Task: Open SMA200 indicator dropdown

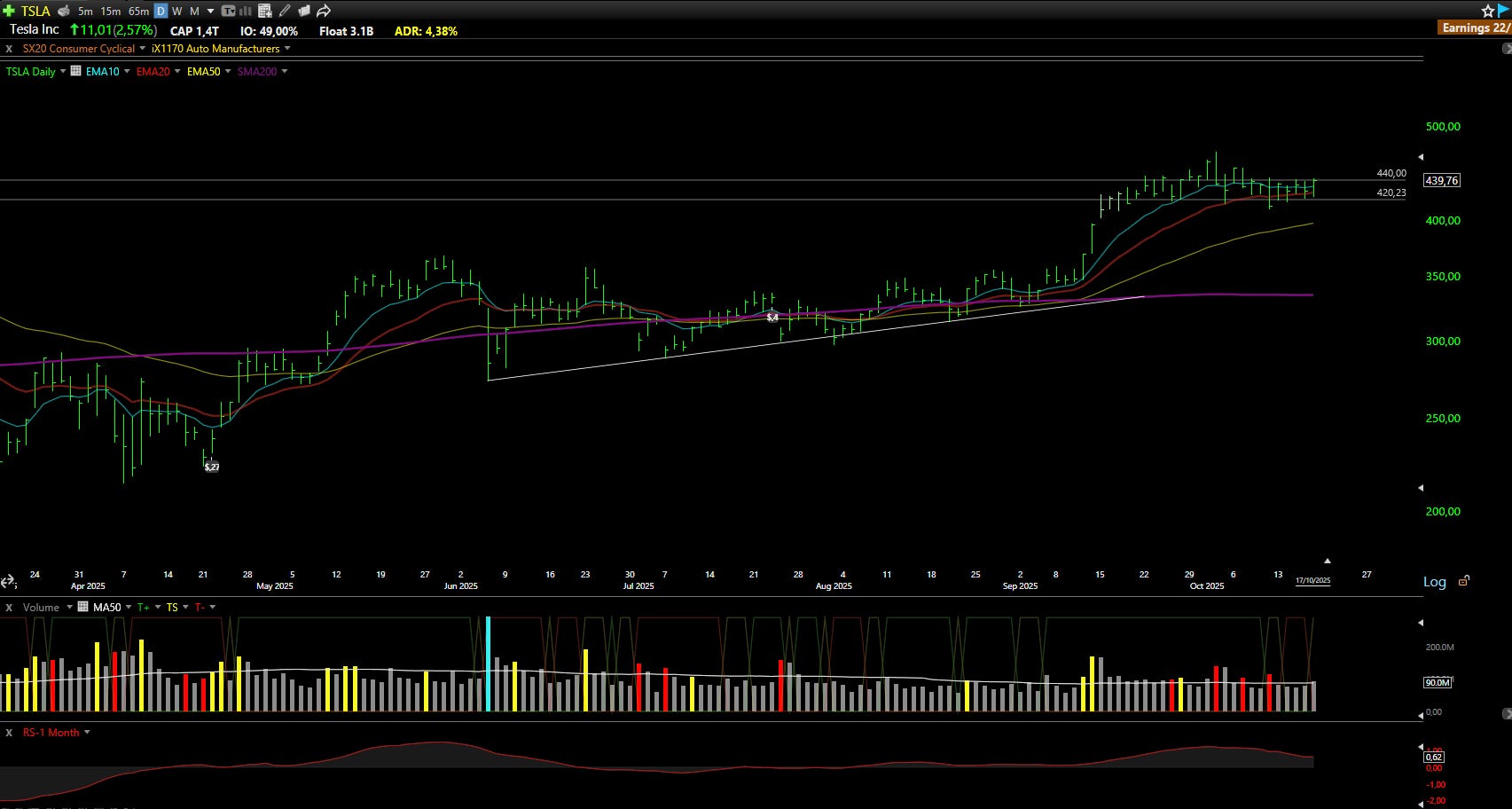Action: pos(285,71)
